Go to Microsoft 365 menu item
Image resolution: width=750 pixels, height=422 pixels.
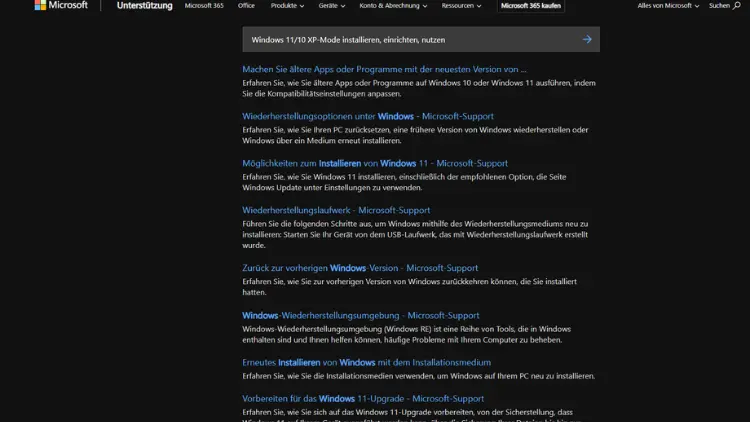tap(204, 6)
